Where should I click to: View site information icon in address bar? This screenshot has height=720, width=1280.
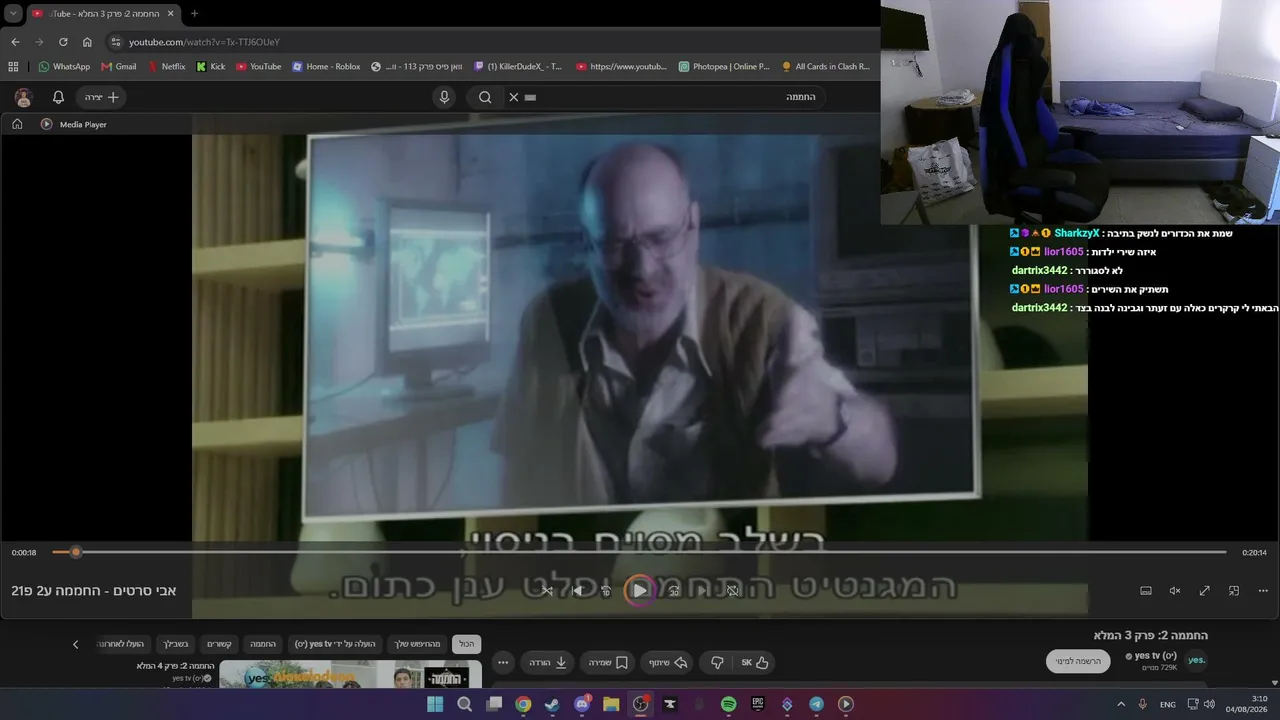point(116,42)
